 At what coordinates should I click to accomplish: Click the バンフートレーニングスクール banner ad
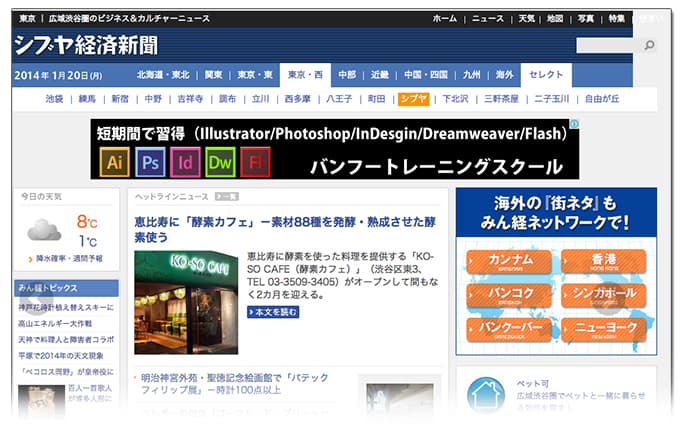[334, 149]
